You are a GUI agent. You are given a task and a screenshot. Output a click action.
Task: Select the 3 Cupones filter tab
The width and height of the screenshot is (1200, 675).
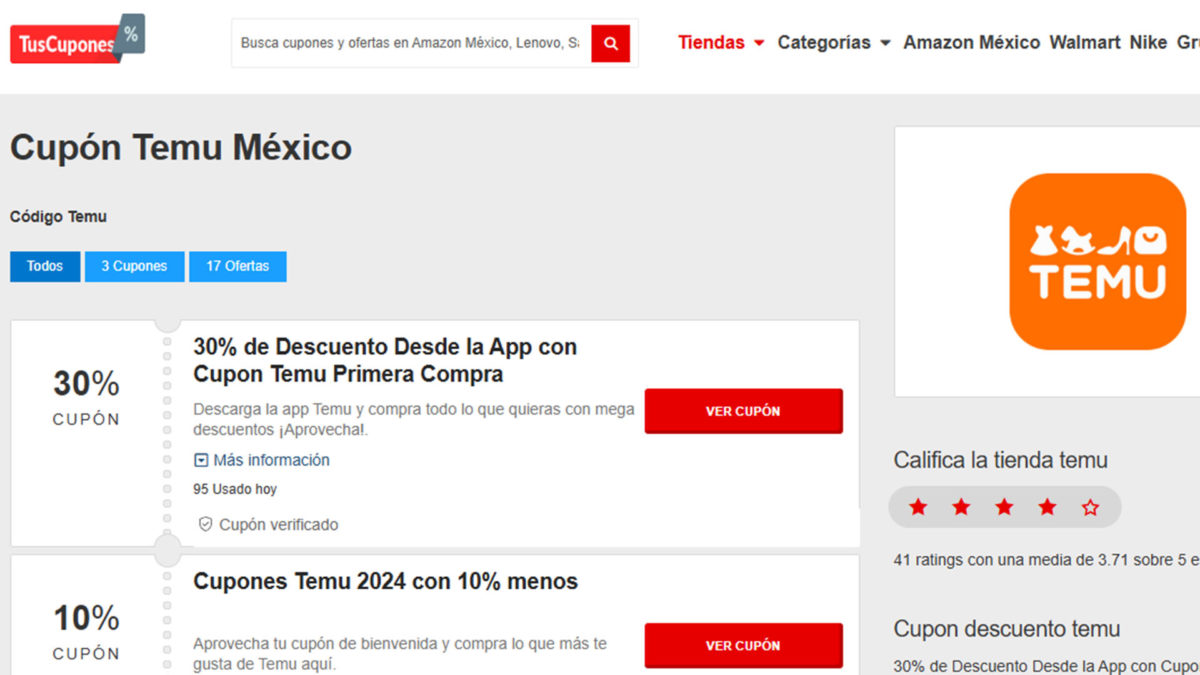point(135,266)
